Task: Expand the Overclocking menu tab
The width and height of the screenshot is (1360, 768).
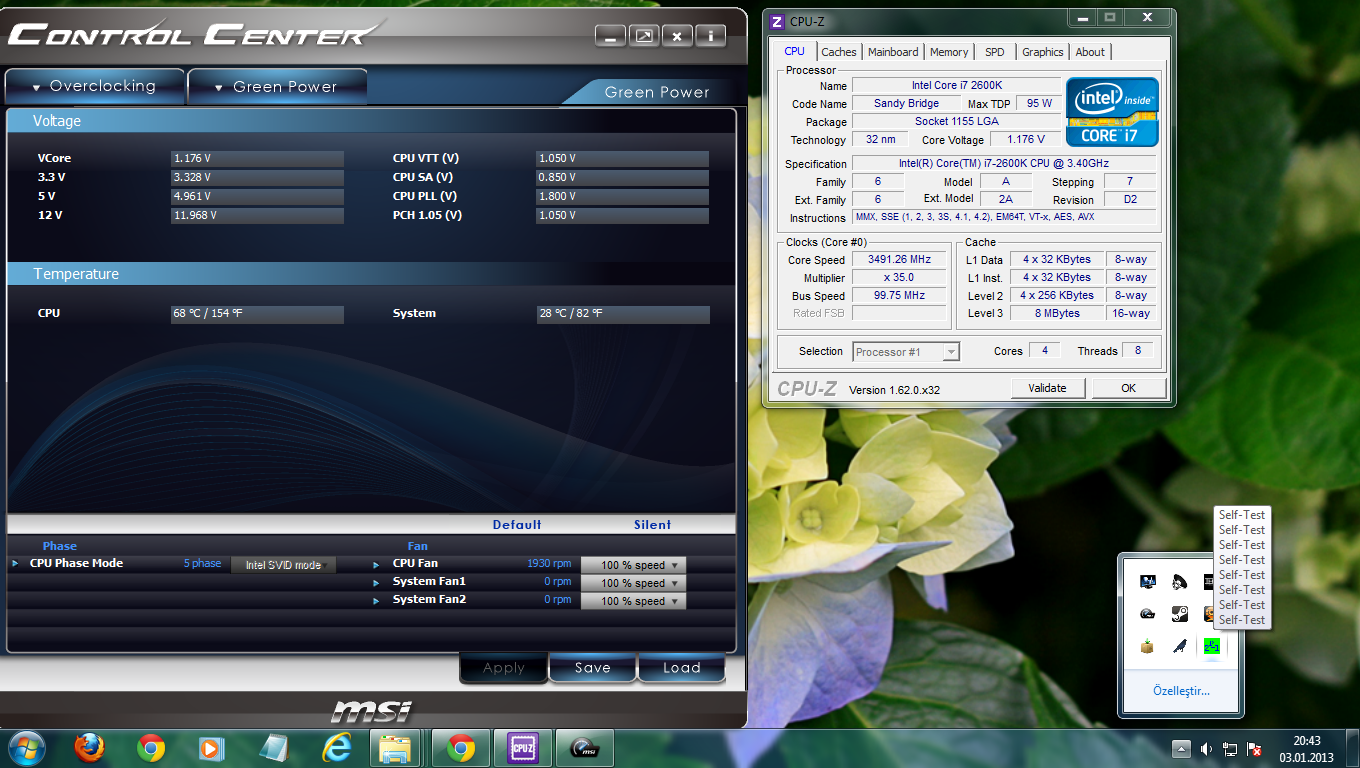Action: [95, 87]
